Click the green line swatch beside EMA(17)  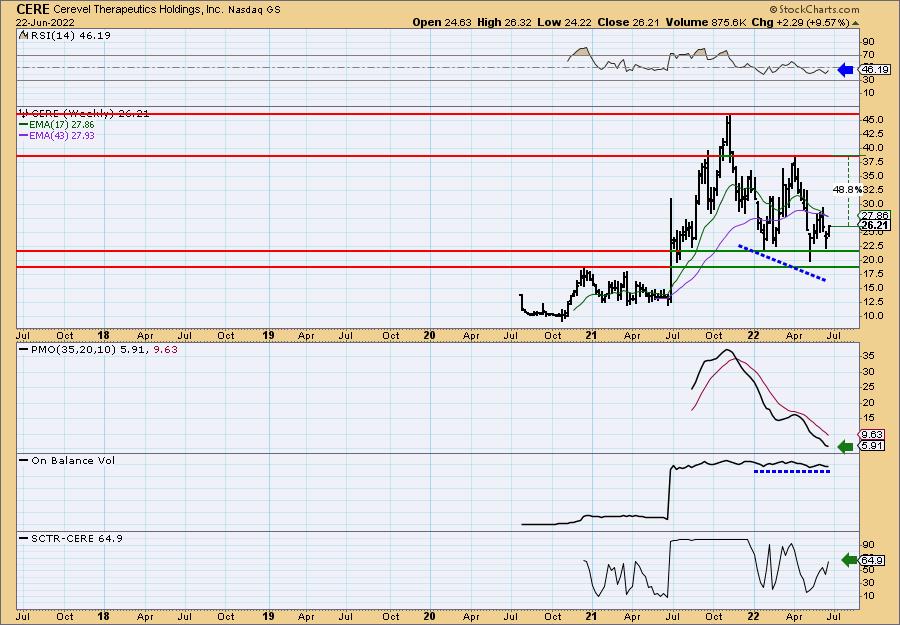pos(24,125)
